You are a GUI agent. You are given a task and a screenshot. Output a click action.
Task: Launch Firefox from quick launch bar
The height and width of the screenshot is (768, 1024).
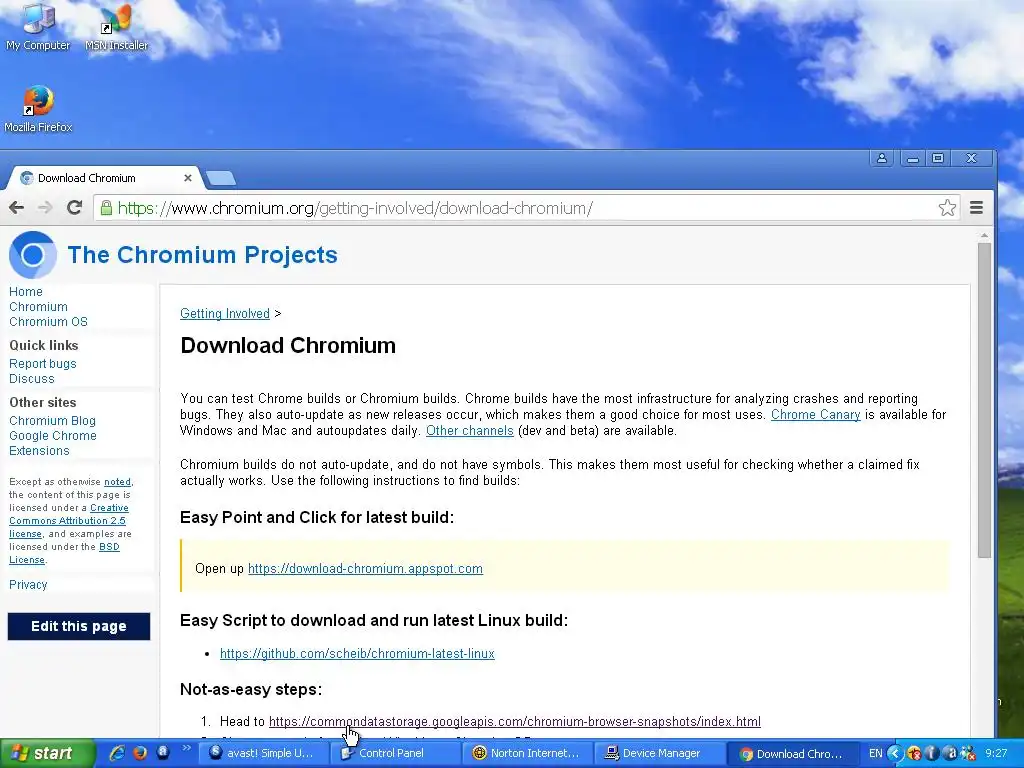pos(140,753)
